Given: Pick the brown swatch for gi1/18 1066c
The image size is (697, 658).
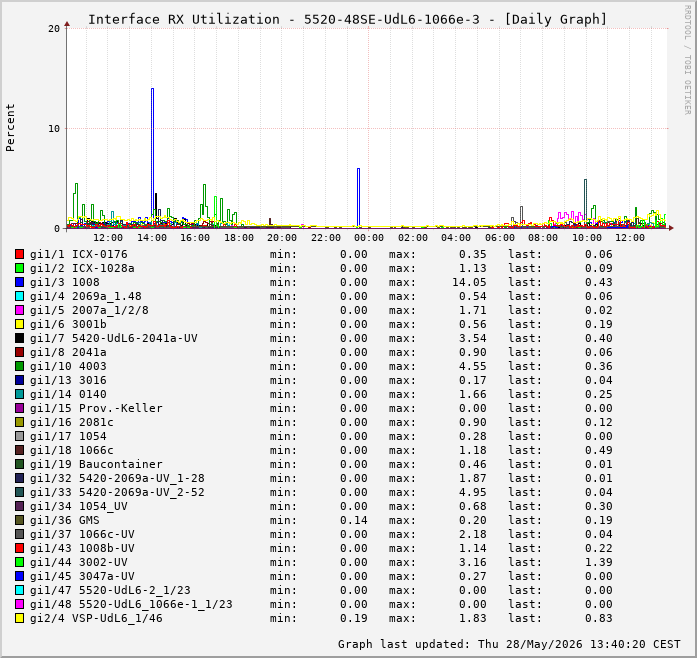Looking at the screenshot, I should pyautogui.click(x=19, y=450).
